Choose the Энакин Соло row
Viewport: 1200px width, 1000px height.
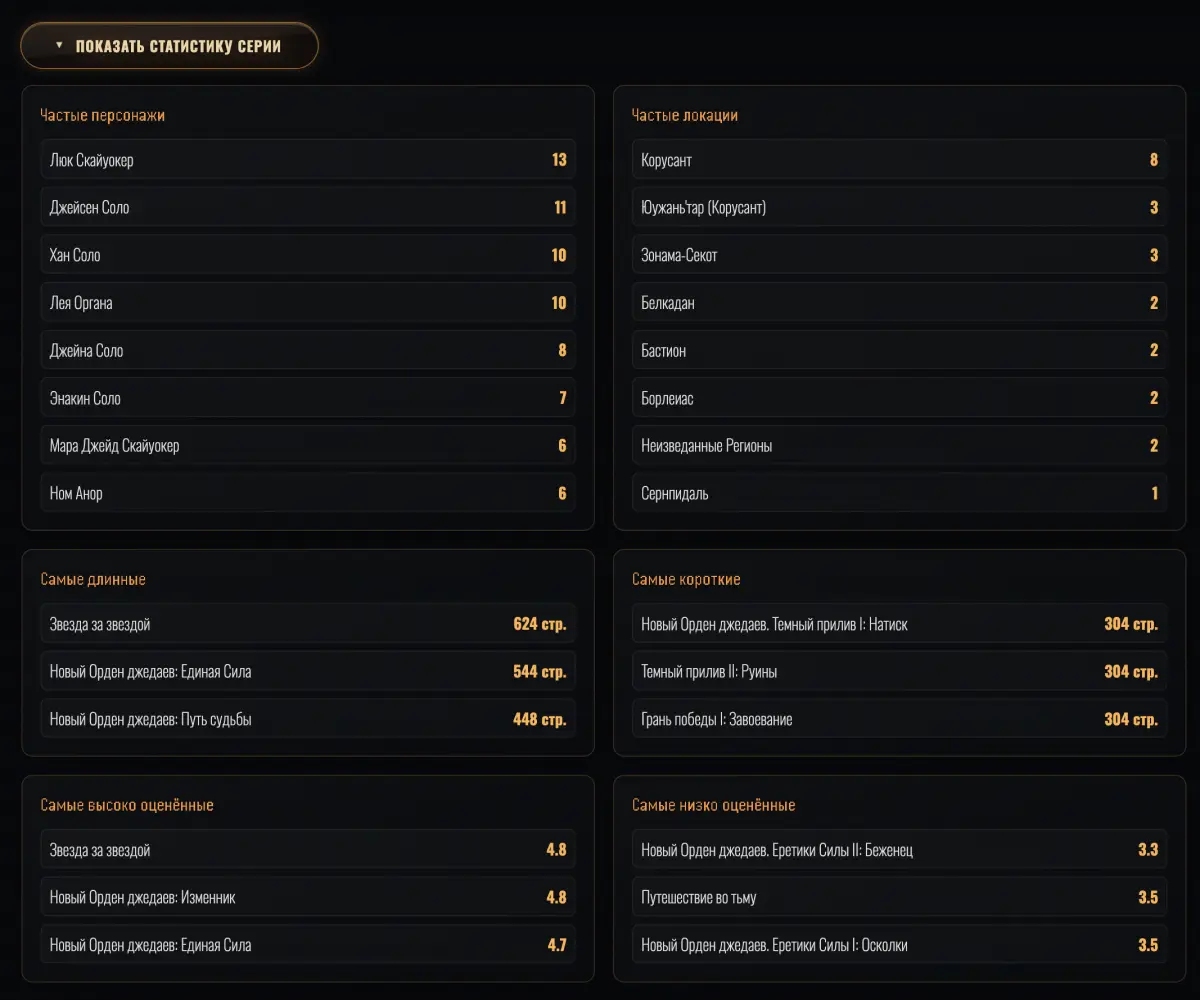(x=308, y=398)
